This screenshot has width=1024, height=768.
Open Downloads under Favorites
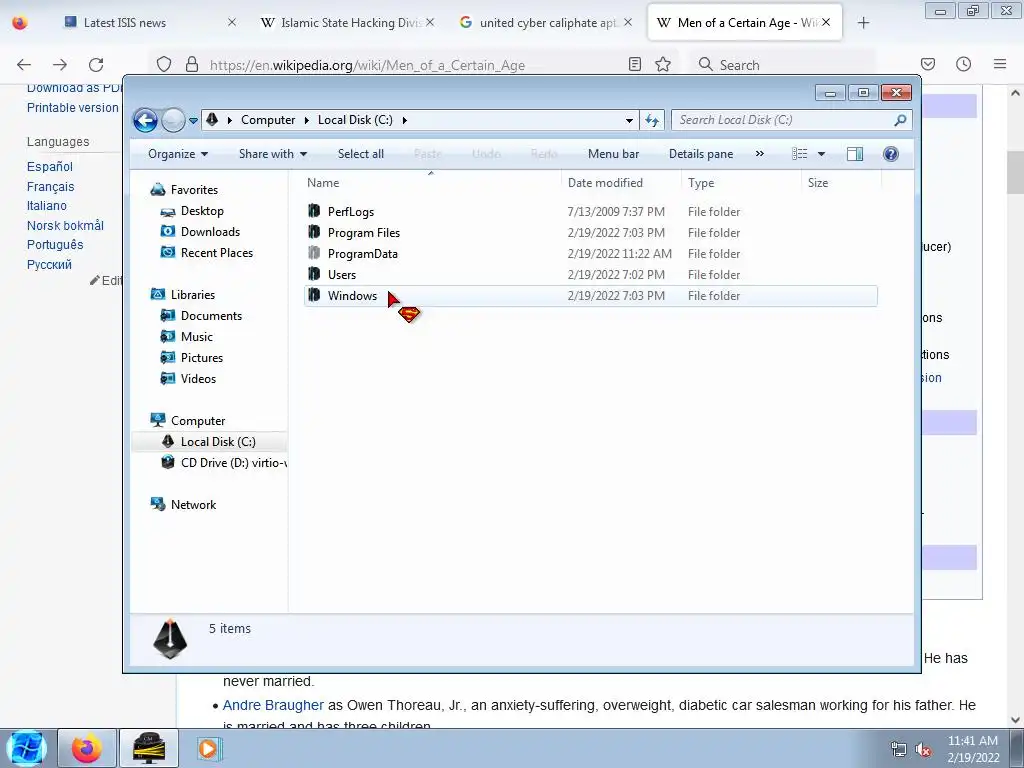(x=210, y=232)
